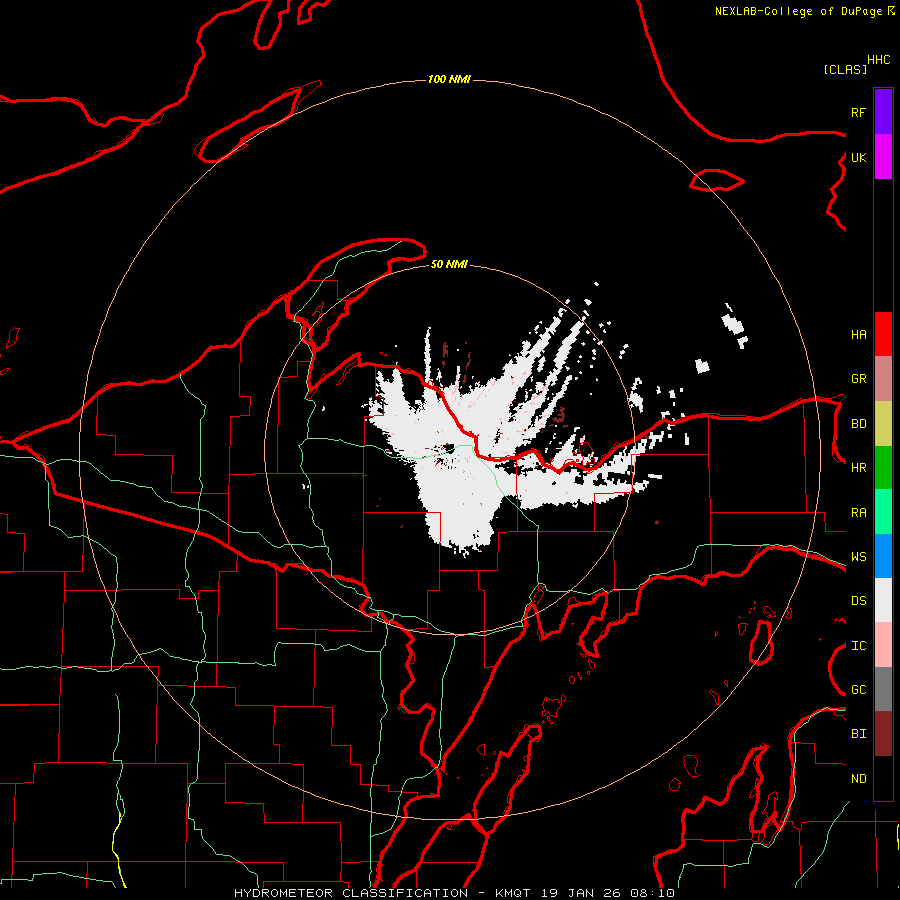Click the IC legend label
Screen dimensions: 900x900
point(858,646)
